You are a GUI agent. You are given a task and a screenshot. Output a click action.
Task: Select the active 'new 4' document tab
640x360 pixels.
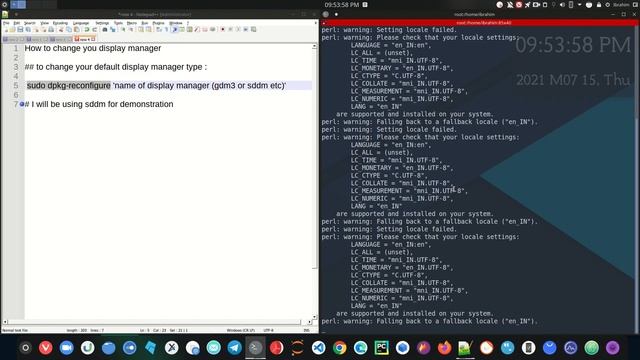[83, 39]
